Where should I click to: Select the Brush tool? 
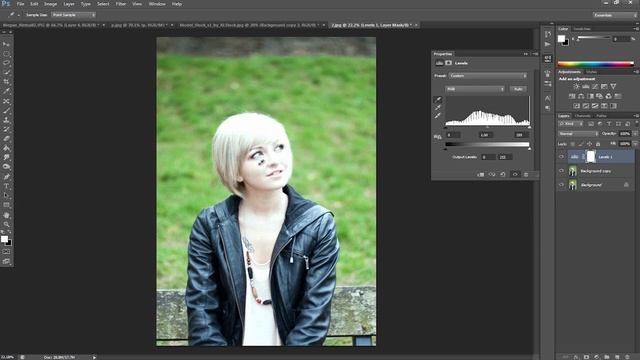6,111
